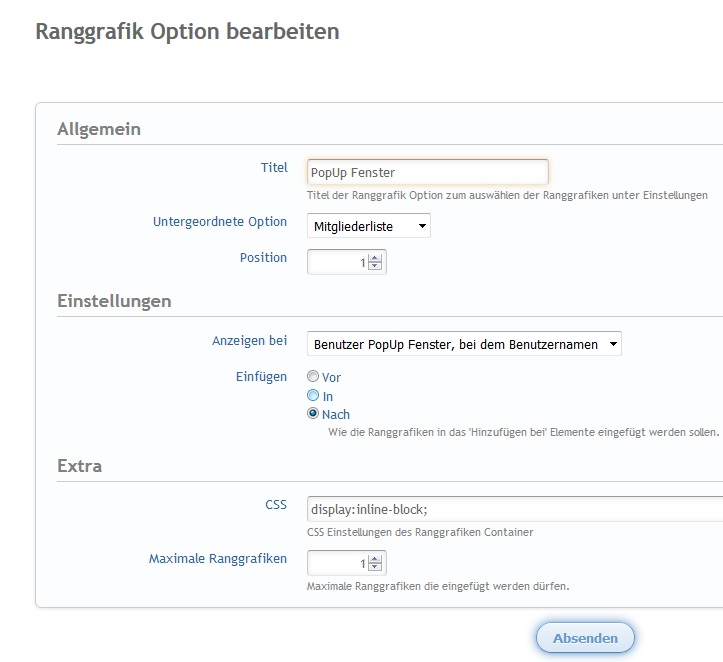Screen dimensions: 723x662
Task: Click the 'Maximale Ranggrafiken' label
Action: tap(217, 559)
